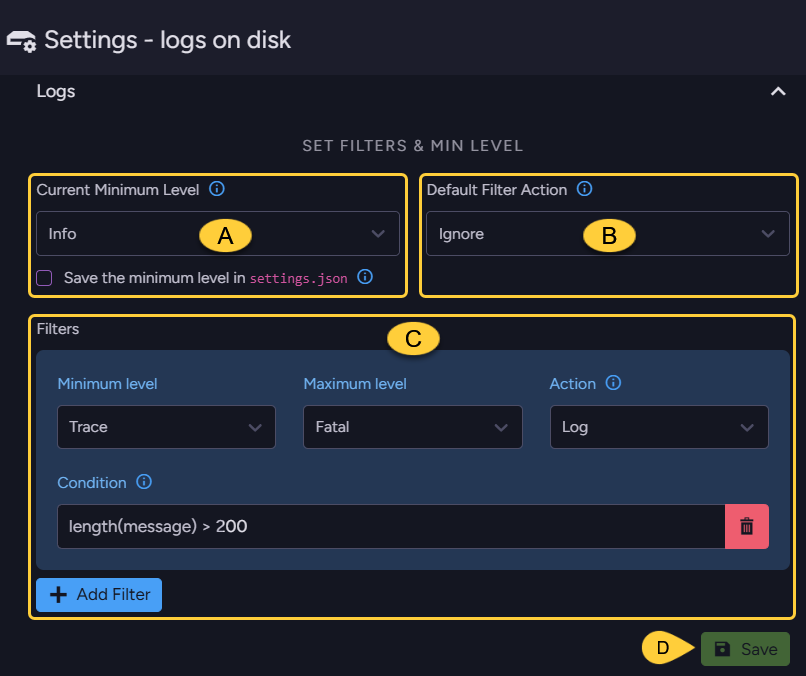Enable Save the minimum level checkbox

pyautogui.click(x=44, y=278)
